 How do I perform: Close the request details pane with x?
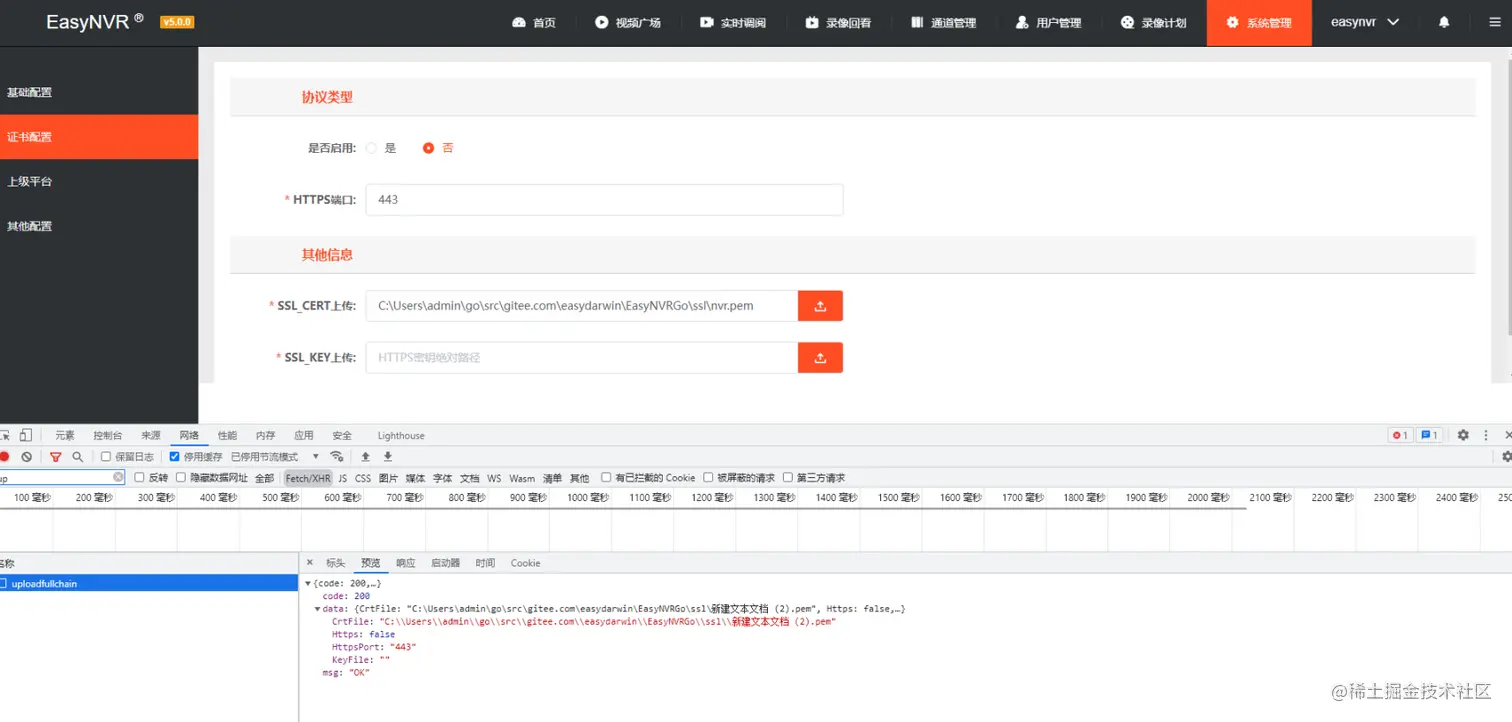[x=310, y=562]
